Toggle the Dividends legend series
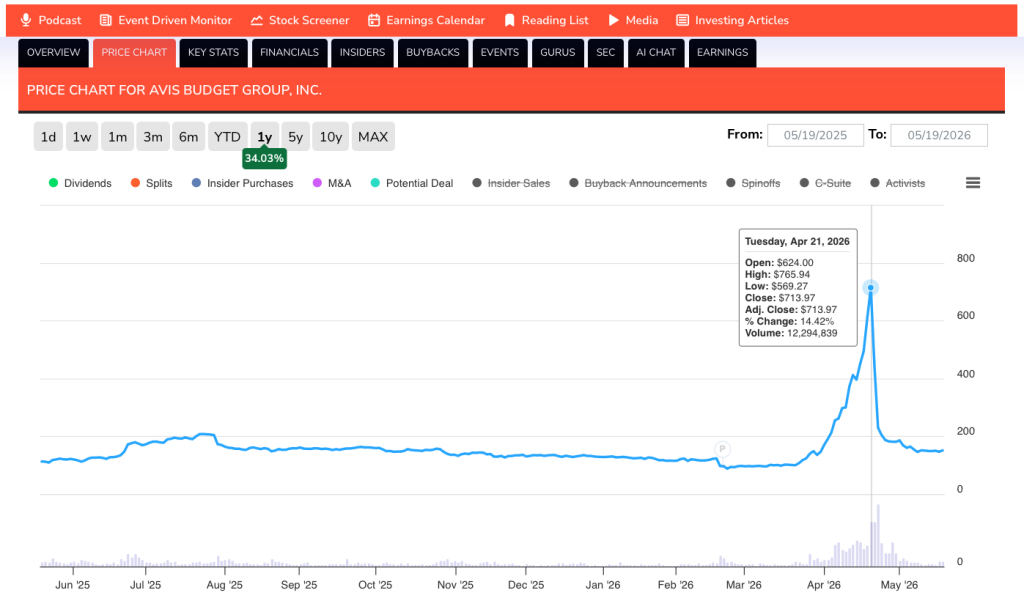 click(80, 184)
